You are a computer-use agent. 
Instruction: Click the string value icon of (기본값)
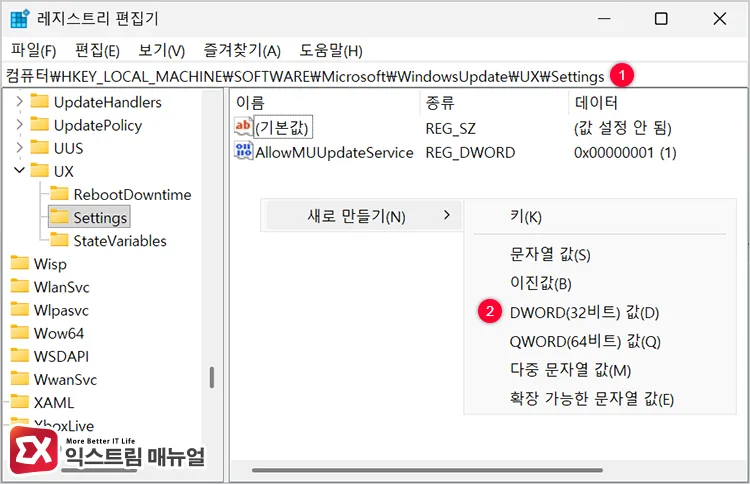pyautogui.click(x=243, y=127)
